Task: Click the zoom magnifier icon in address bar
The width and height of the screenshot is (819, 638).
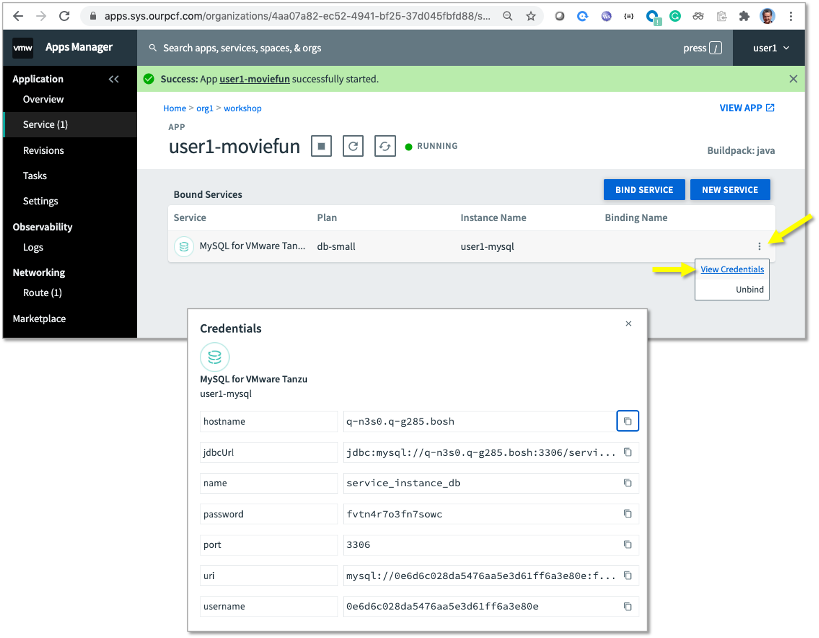Action: point(507,16)
